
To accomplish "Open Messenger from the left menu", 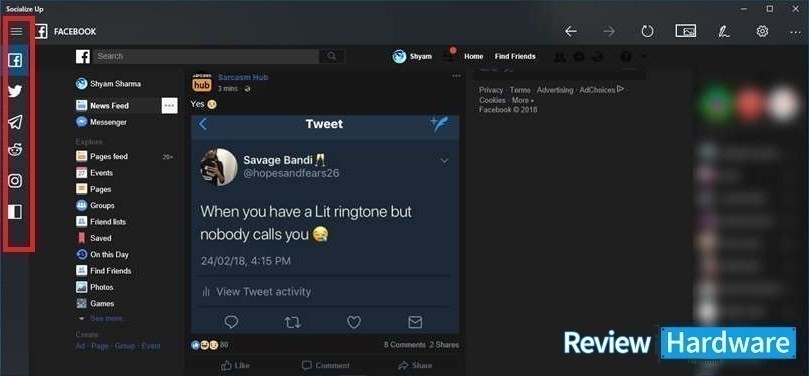I will [x=102, y=122].
